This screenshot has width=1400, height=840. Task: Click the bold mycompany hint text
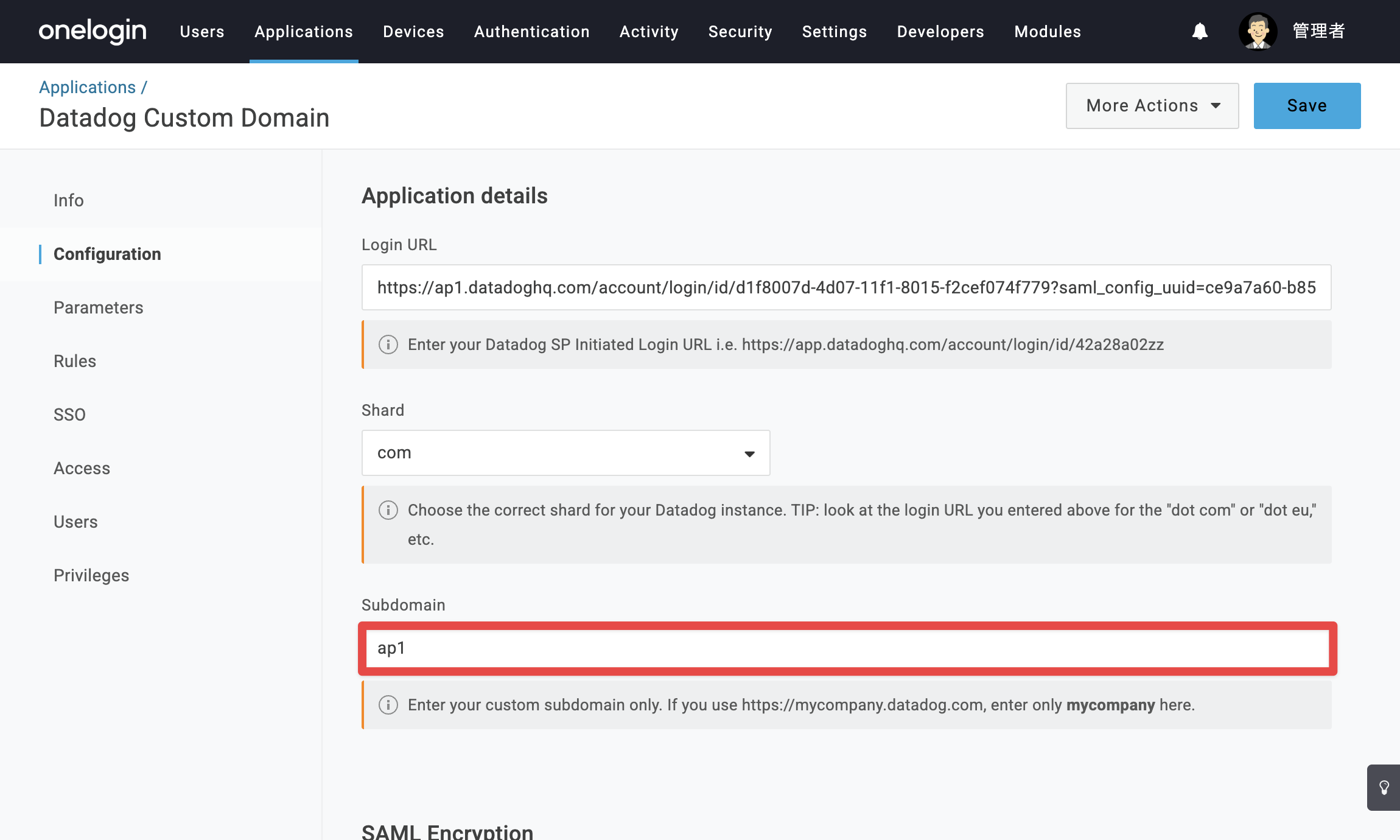[1111, 705]
